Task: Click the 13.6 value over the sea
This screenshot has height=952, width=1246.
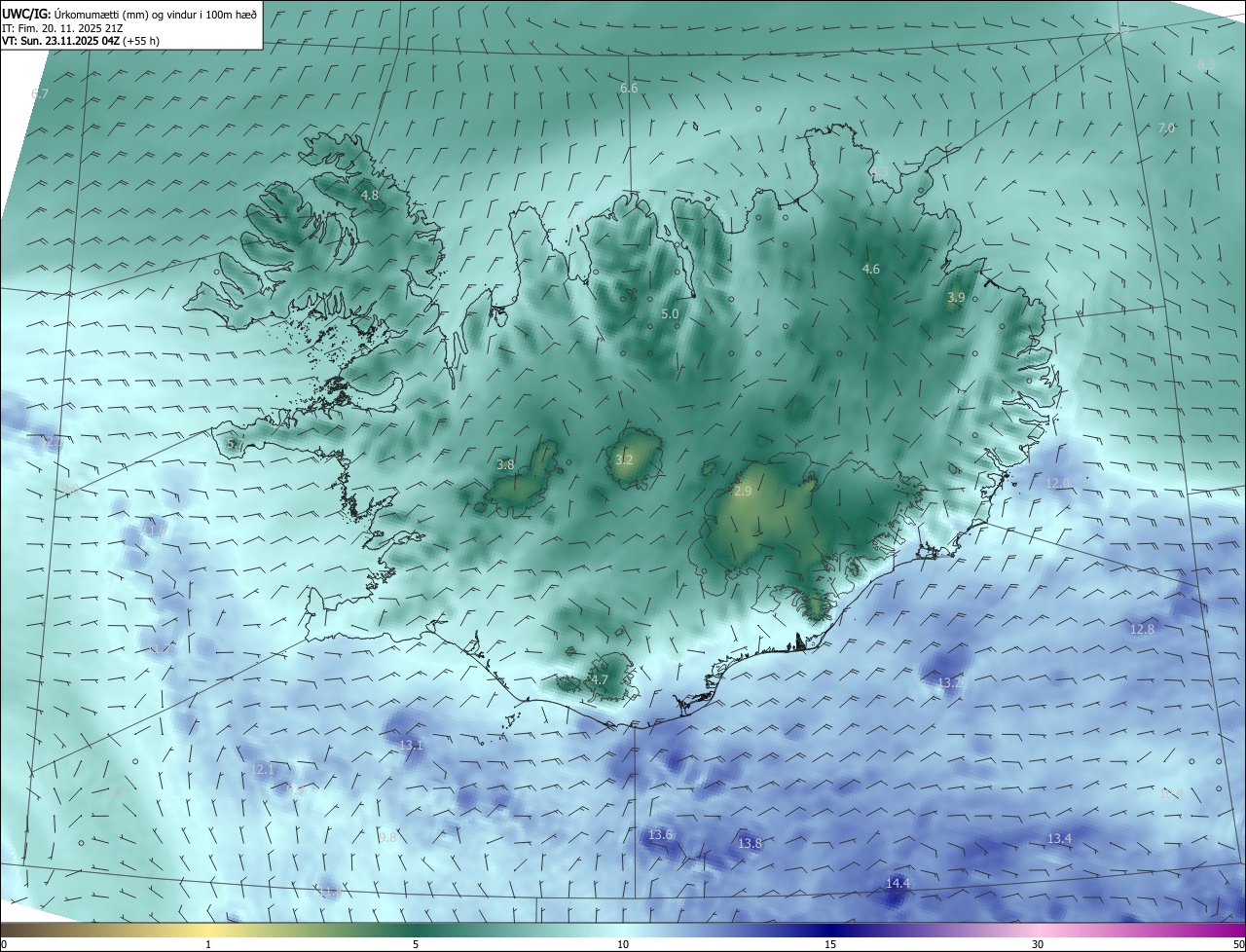Action: [660, 835]
